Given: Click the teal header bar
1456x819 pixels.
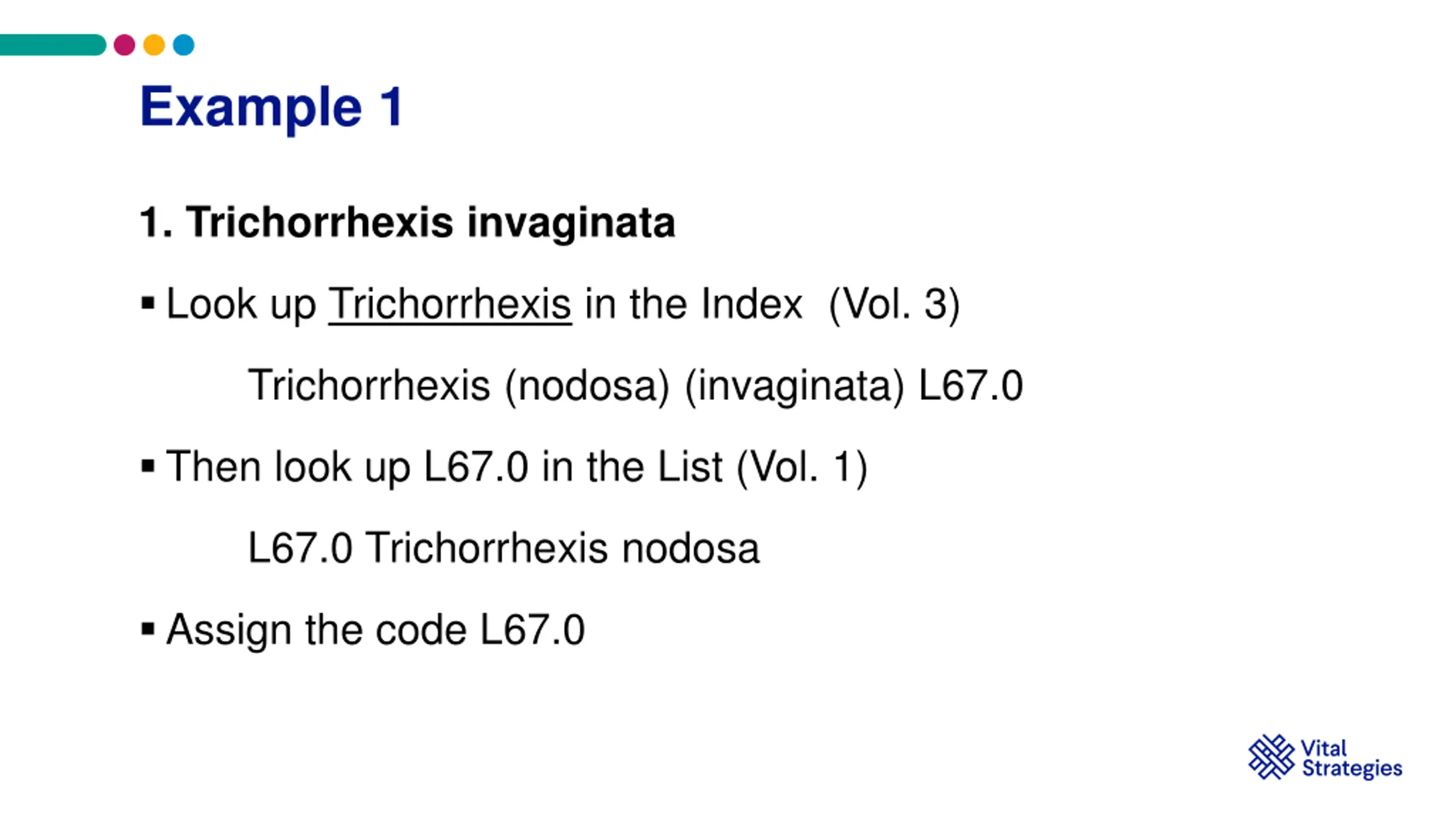Looking at the screenshot, I should 53,44.
